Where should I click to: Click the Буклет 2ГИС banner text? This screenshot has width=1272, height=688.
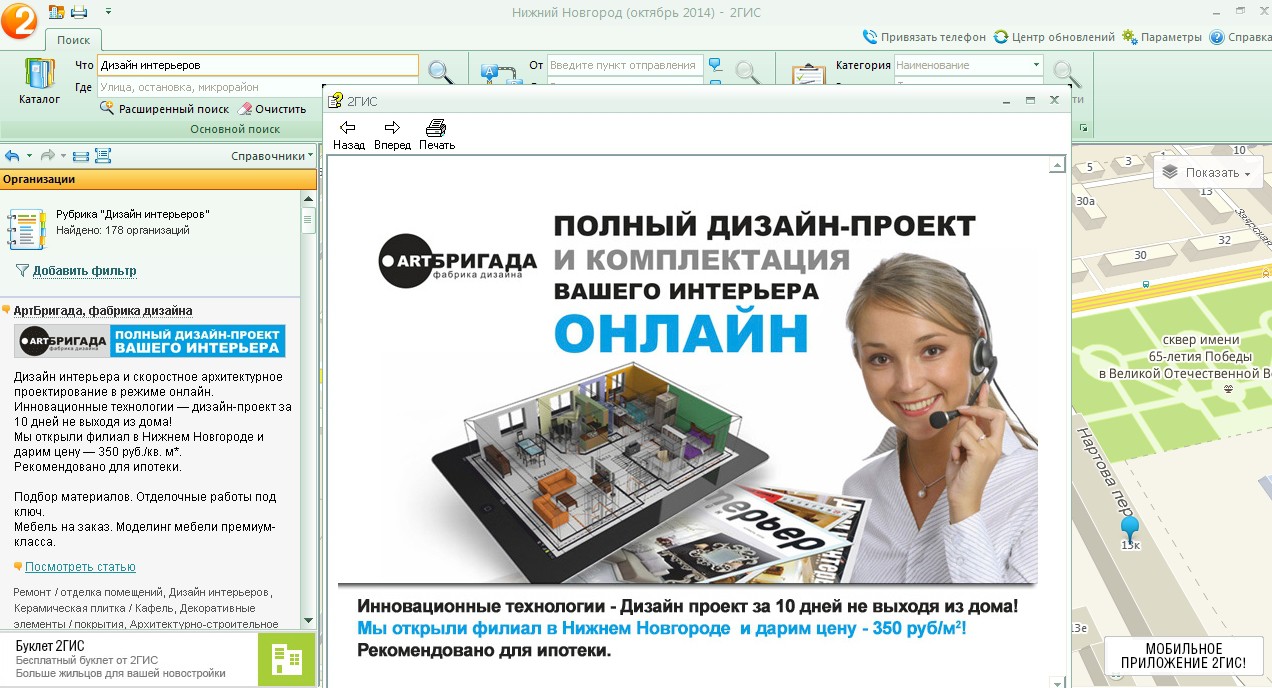121,660
